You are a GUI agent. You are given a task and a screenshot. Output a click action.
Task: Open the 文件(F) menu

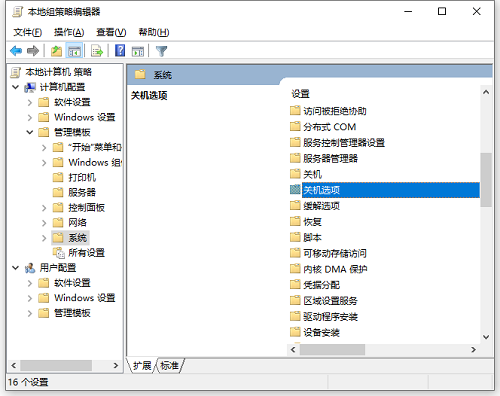click(x=28, y=32)
